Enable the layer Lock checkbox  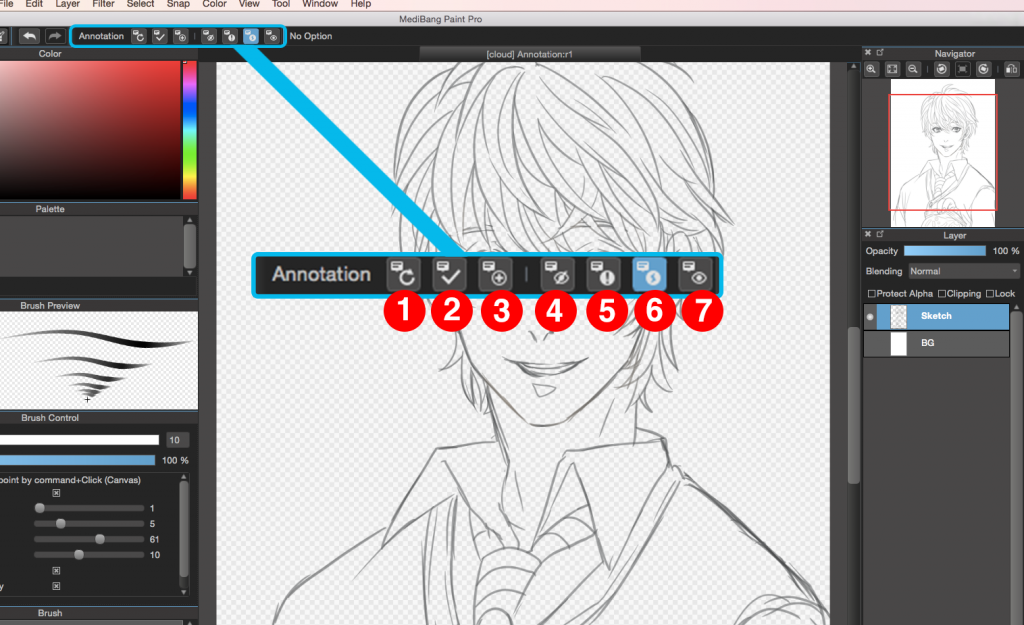point(990,294)
